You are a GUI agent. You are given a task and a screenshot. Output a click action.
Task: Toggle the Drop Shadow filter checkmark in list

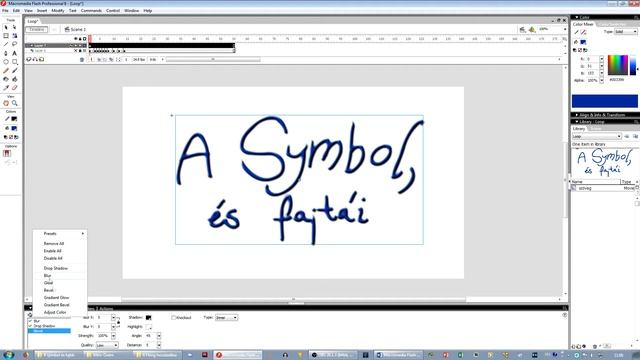[x=30, y=326]
